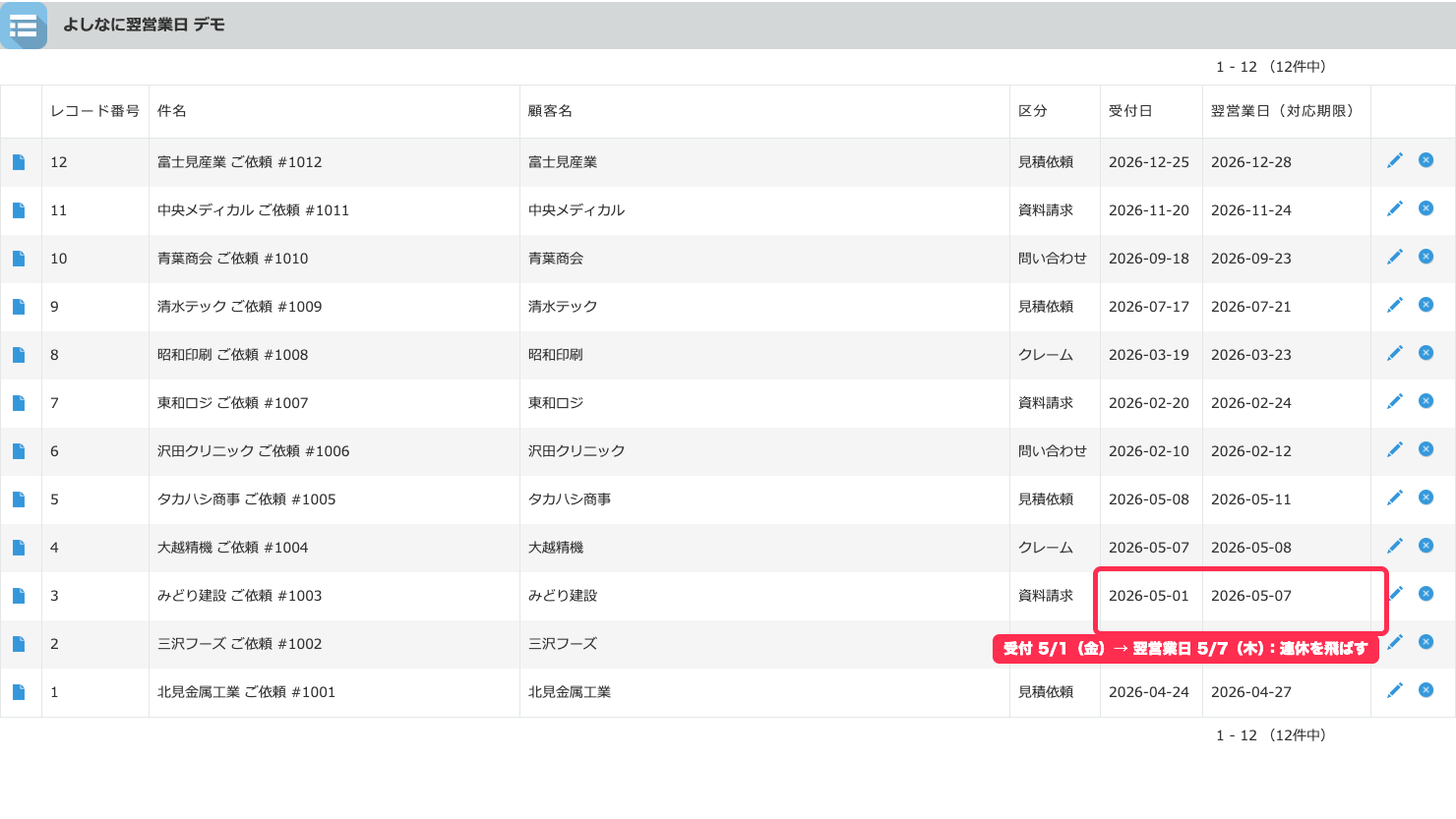Sort by the レコード番号 column header
Screen dimensions: 1456x819
95,111
